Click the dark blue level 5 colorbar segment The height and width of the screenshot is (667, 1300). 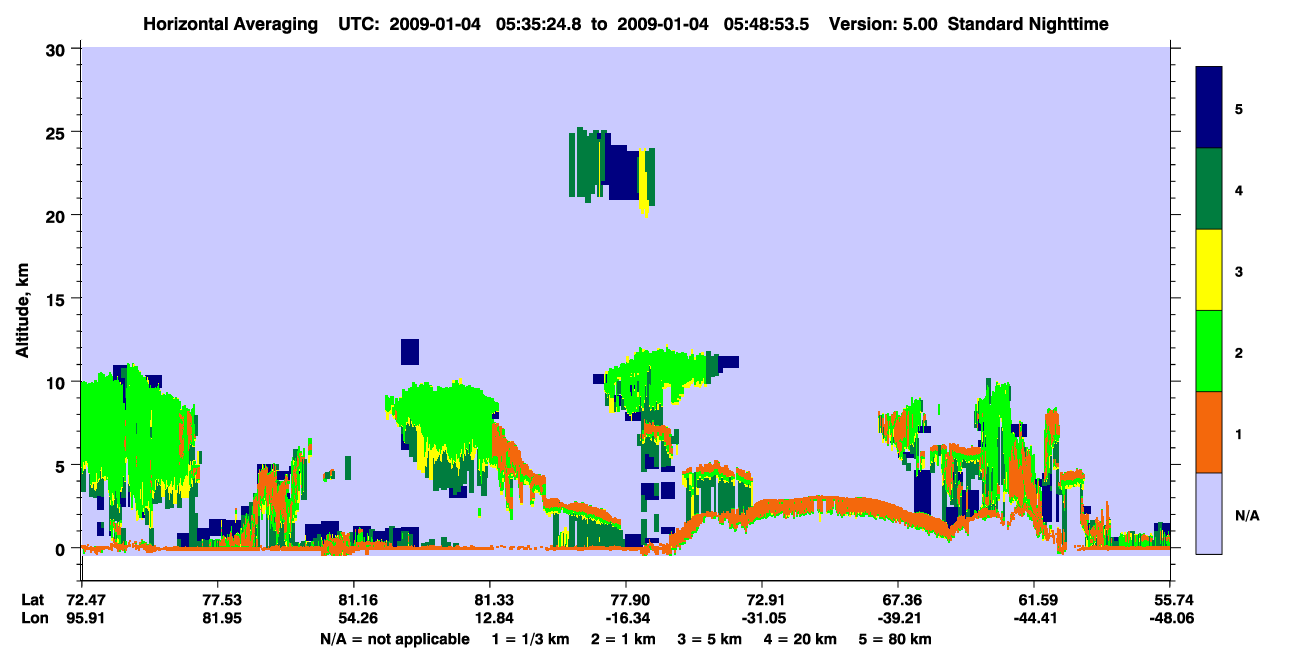pos(1209,108)
